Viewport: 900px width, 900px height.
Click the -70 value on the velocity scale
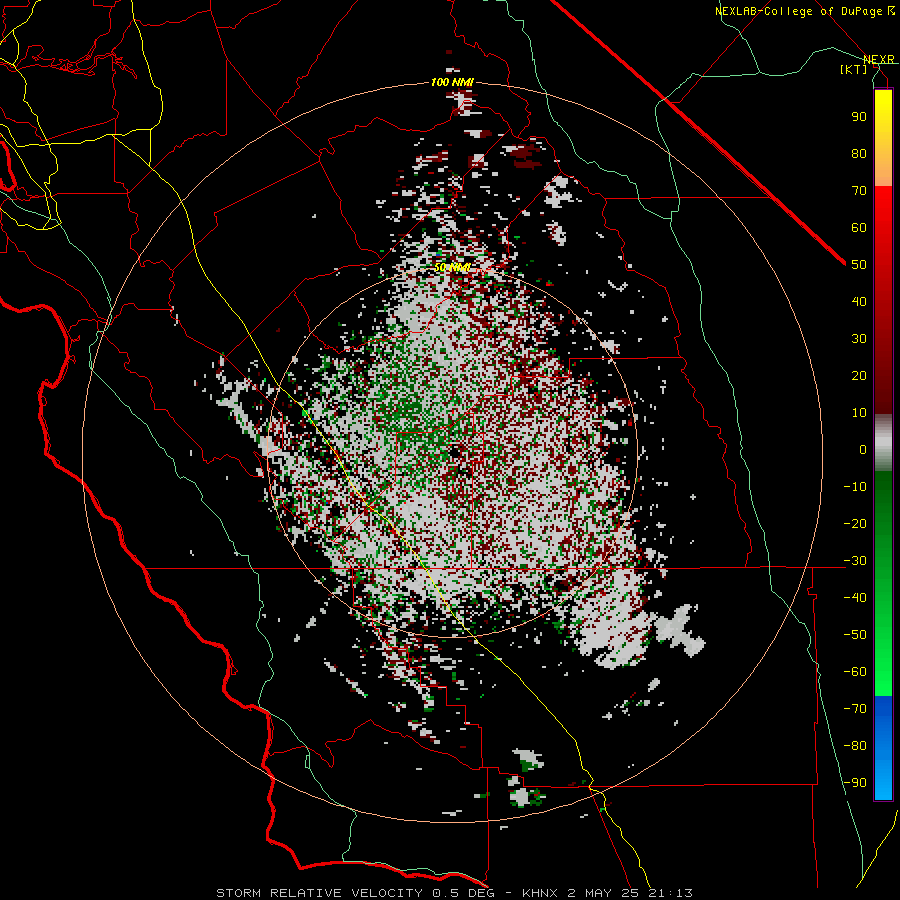855,709
